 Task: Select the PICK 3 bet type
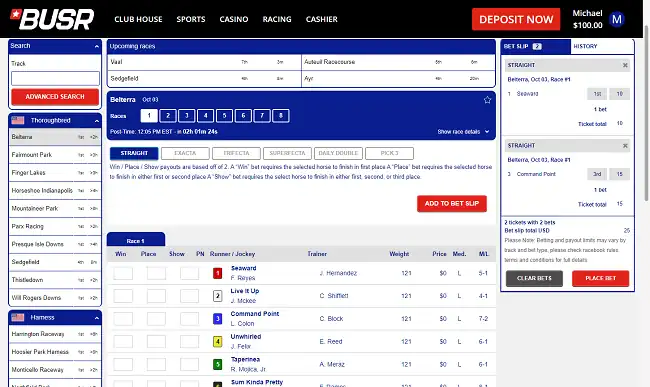coord(389,153)
